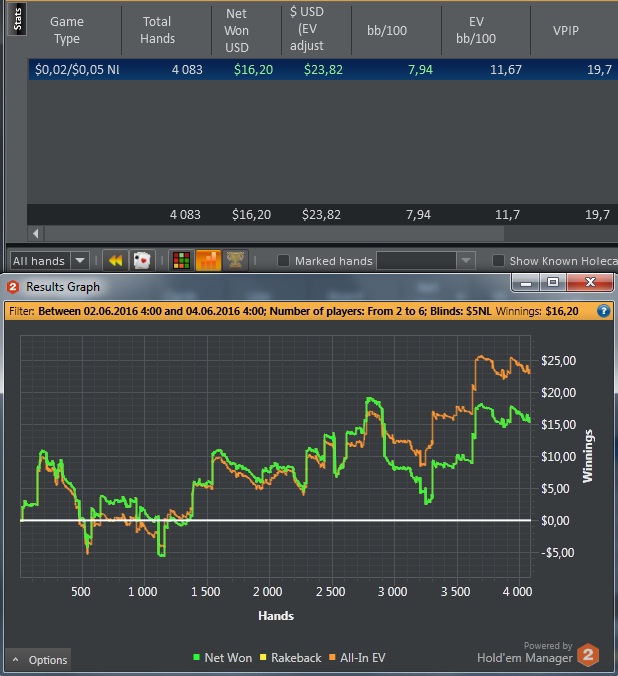Sort by VPIP column header
The width and height of the screenshot is (618, 676).
point(565,30)
